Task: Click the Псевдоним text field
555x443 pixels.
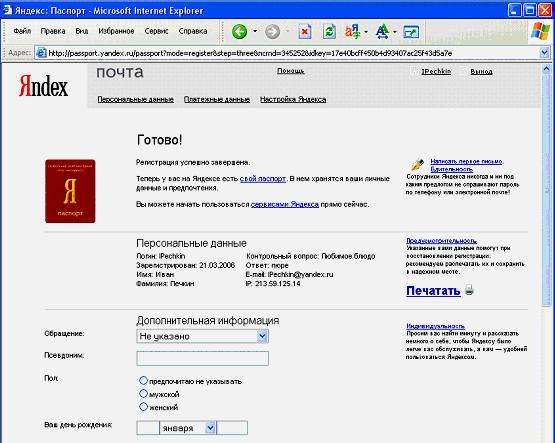Action: click(x=202, y=358)
